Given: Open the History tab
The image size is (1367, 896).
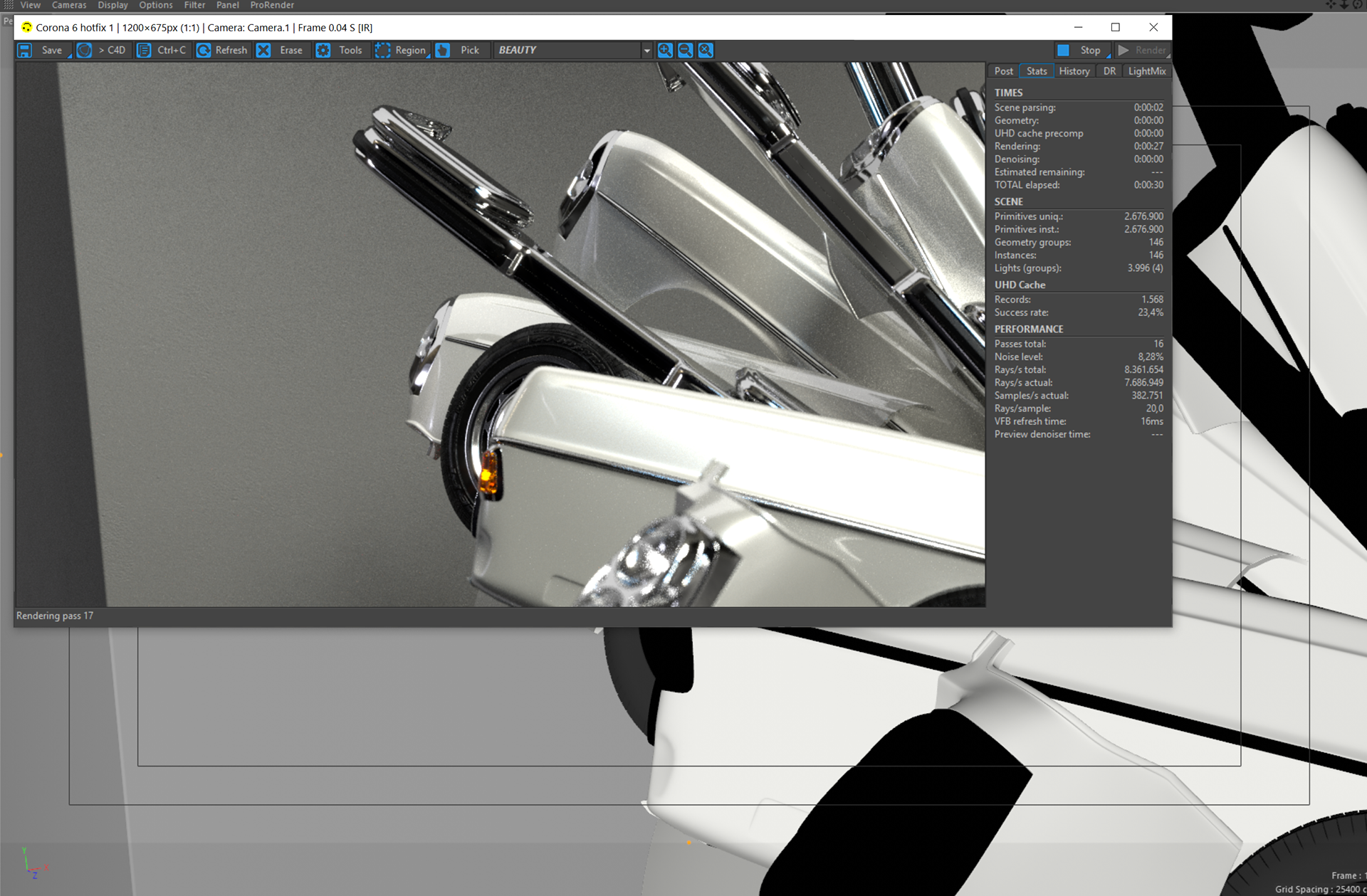Looking at the screenshot, I should tap(1074, 71).
